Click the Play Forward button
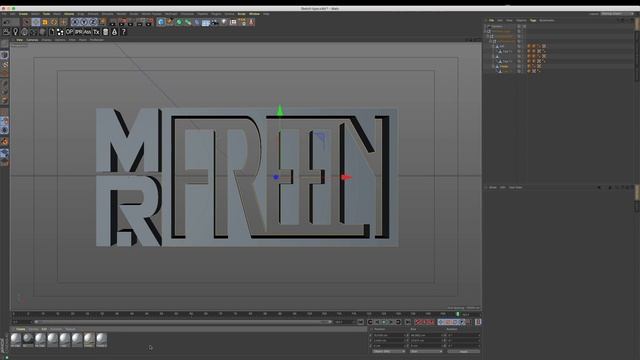Viewport: 640px width, 360px height. point(384,322)
